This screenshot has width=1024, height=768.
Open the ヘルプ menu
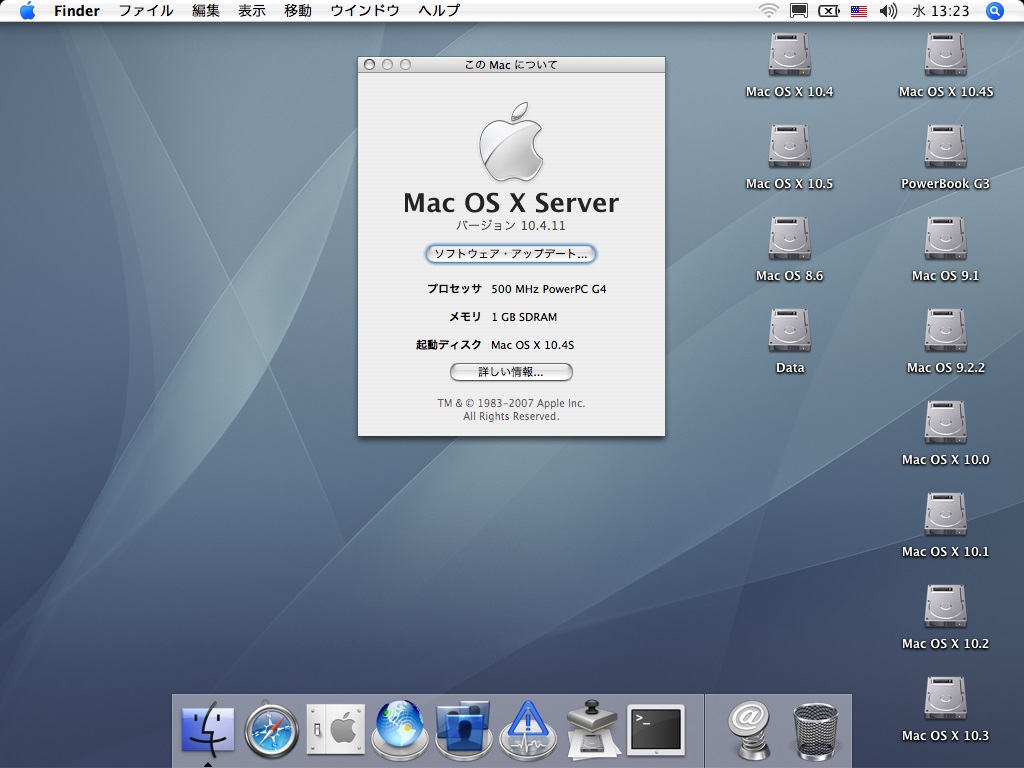[439, 10]
